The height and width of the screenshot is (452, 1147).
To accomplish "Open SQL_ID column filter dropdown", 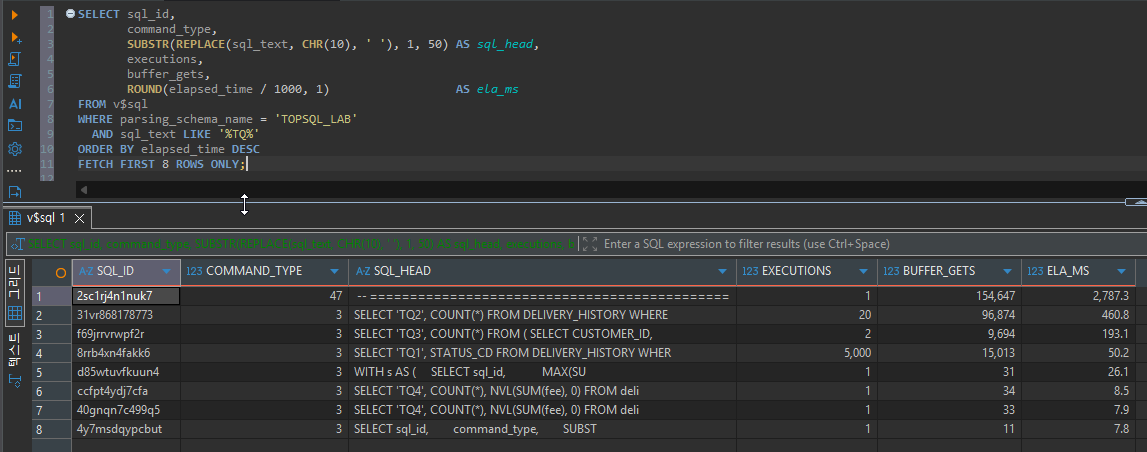I will point(166,271).
